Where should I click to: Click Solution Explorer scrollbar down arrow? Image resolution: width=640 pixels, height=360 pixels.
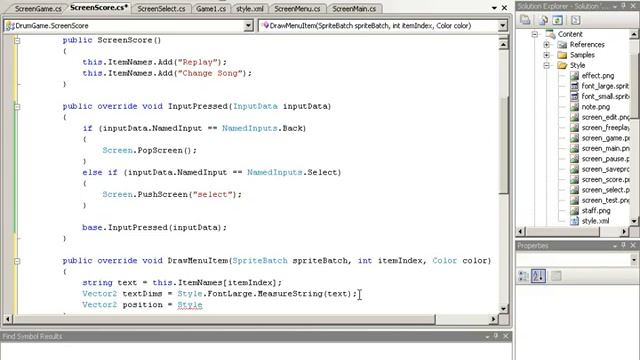pos(633,221)
